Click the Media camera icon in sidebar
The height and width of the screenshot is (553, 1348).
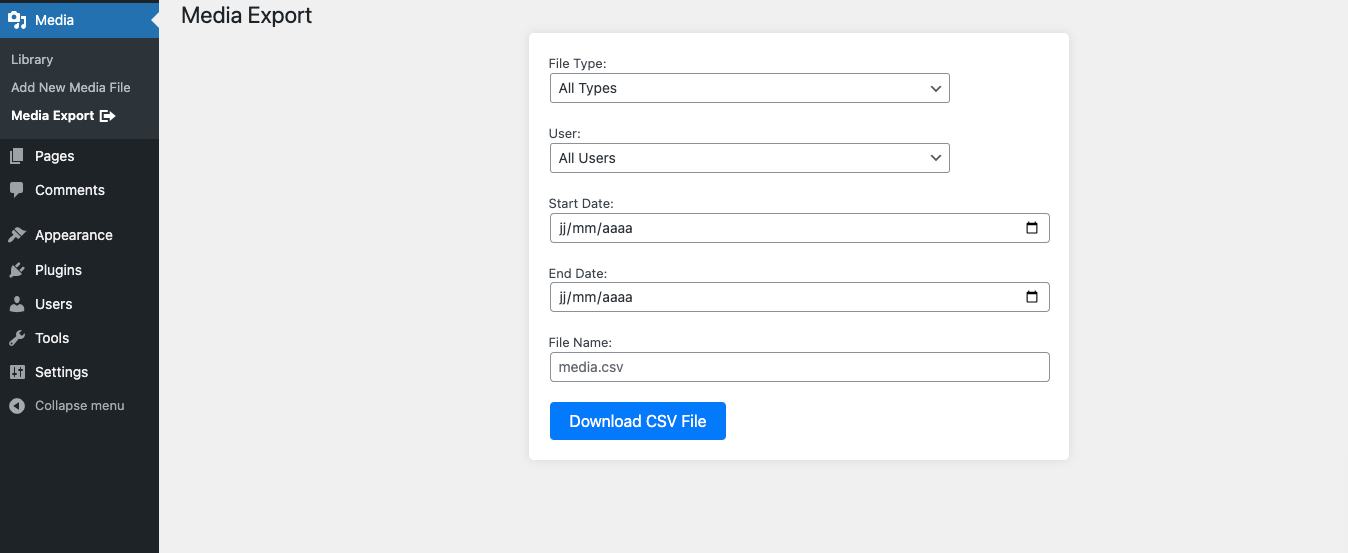[17, 20]
